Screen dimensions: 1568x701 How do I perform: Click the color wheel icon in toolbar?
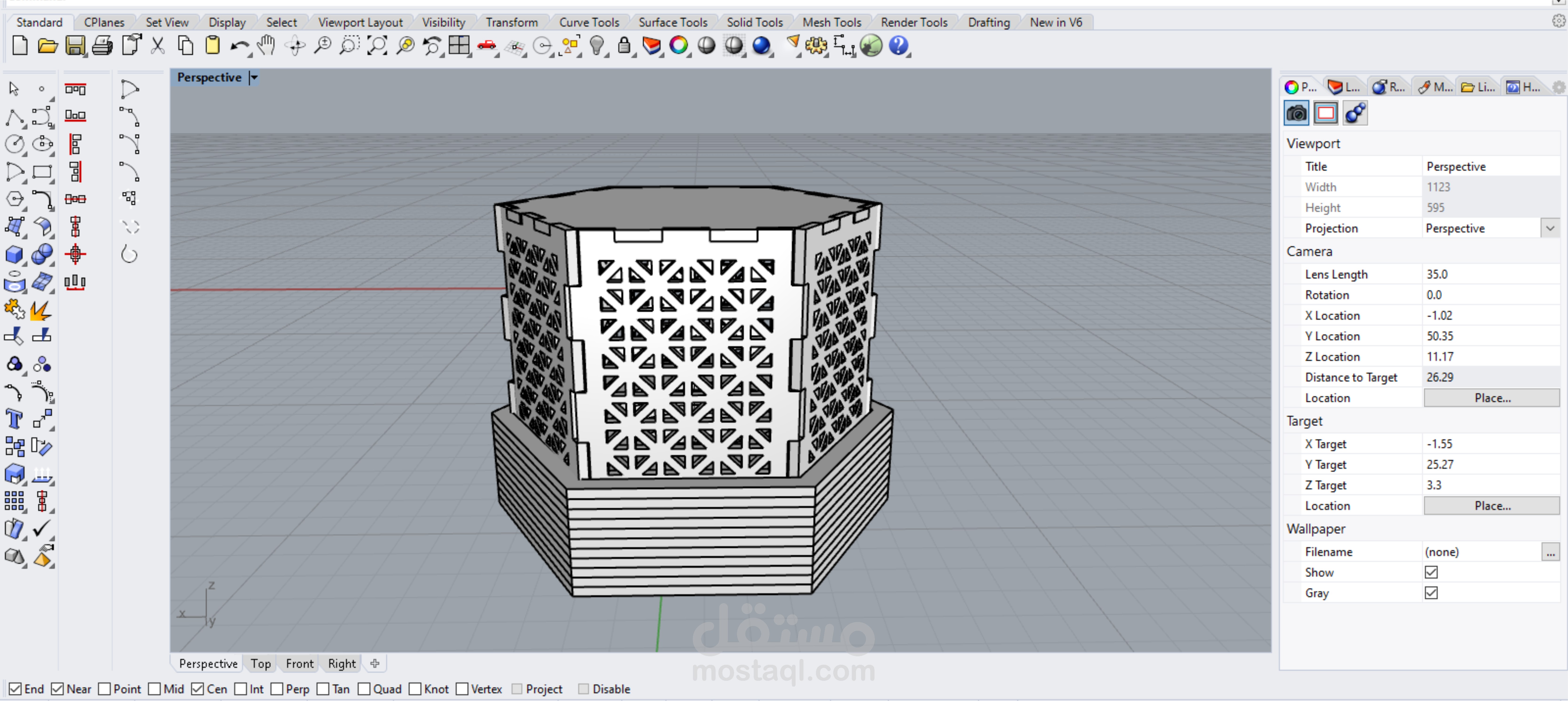[679, 46]
